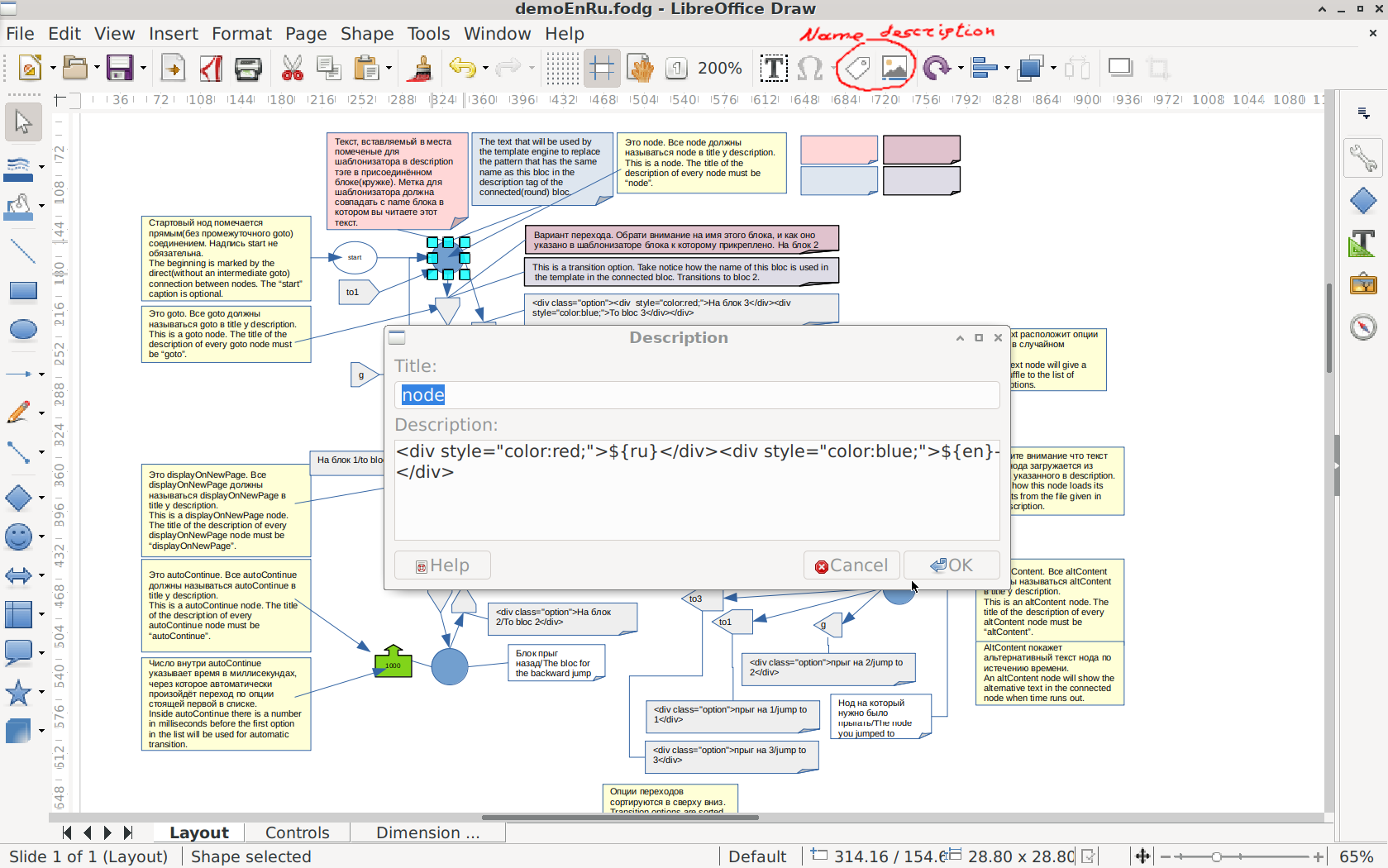Expand Line Color dropdown arrow
Viewport: 1388px width, 868px height.
point(41,166)
